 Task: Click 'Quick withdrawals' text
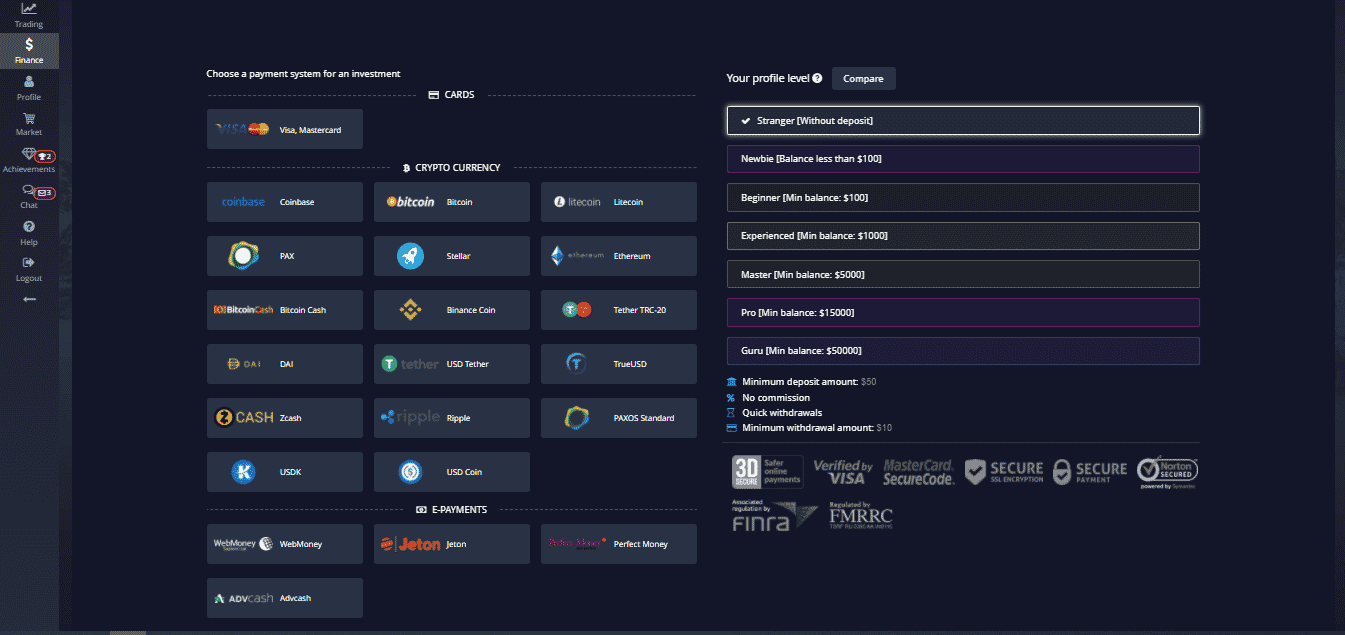(x=782, y=413)
